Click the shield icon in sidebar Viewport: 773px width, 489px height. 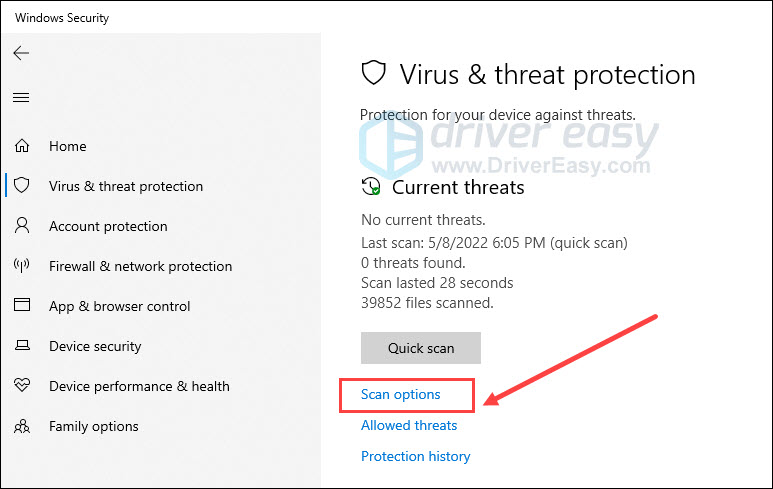[x=22, y=186]
